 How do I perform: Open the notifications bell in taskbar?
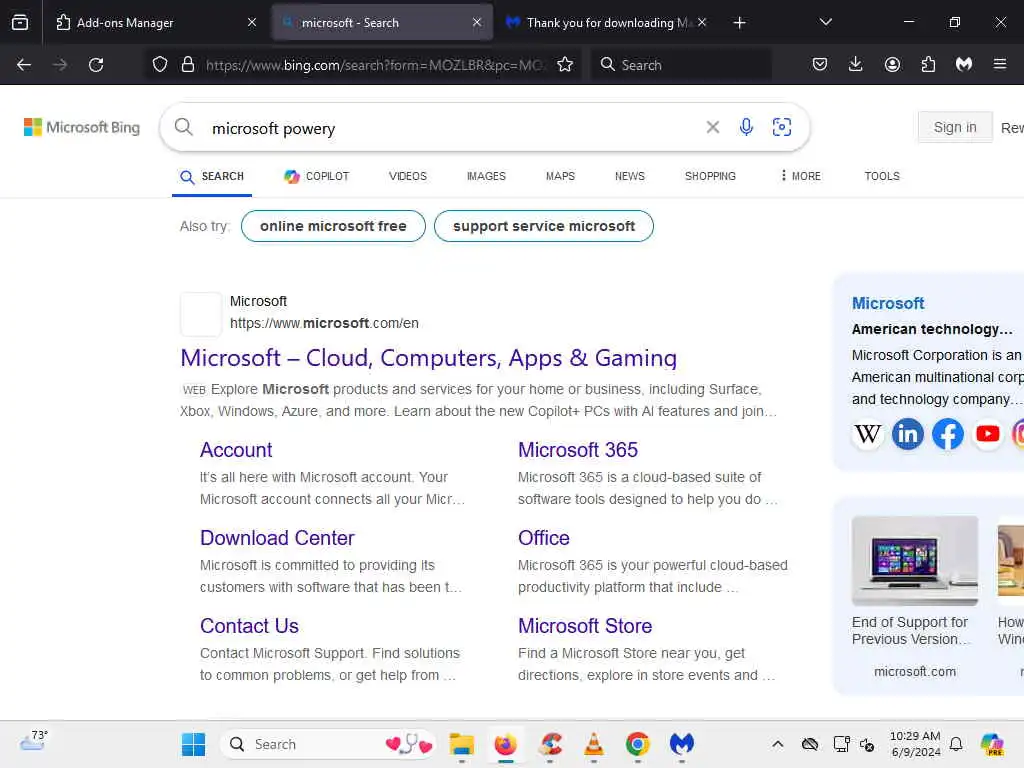coord(955,744)
